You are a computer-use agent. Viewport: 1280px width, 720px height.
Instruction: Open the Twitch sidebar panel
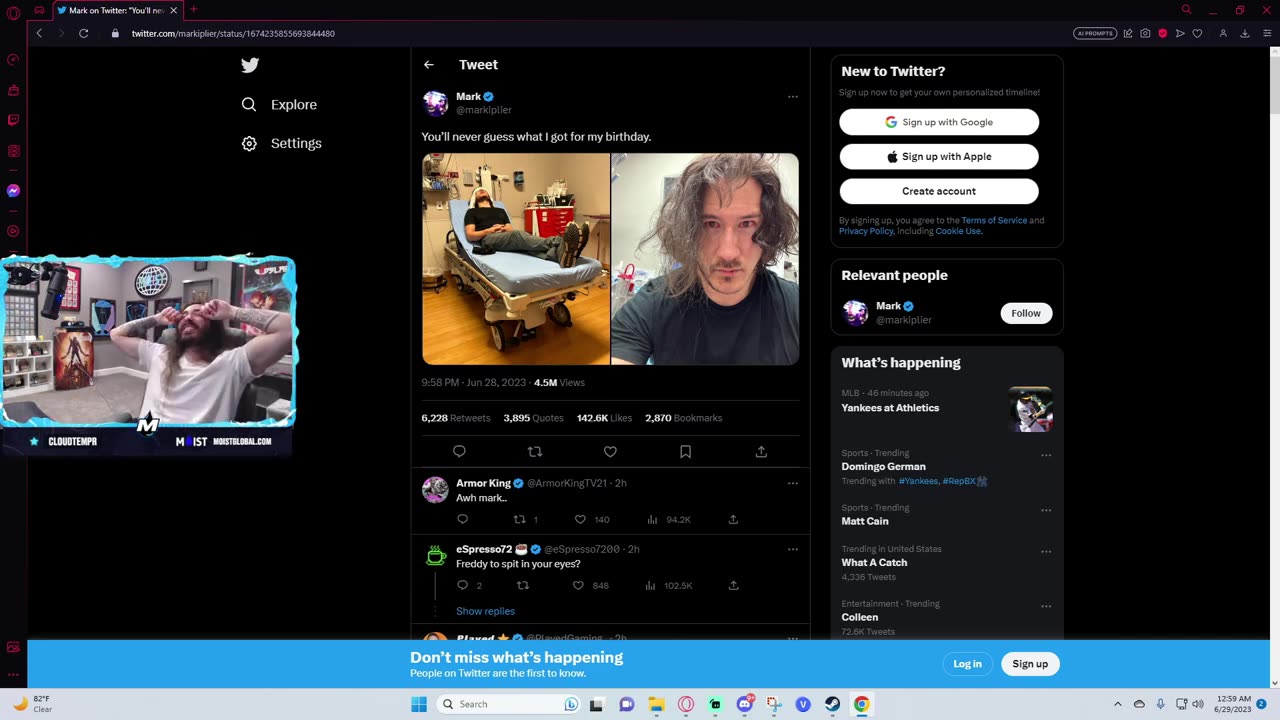pos(13,120)
